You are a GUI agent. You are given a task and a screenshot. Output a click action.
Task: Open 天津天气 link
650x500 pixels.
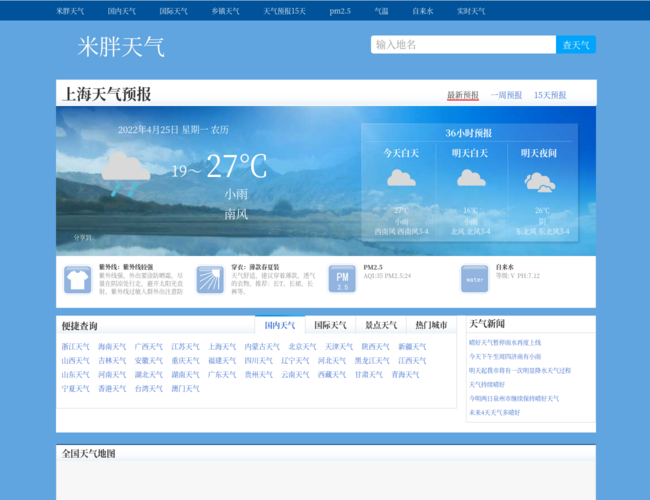[339, 347]
